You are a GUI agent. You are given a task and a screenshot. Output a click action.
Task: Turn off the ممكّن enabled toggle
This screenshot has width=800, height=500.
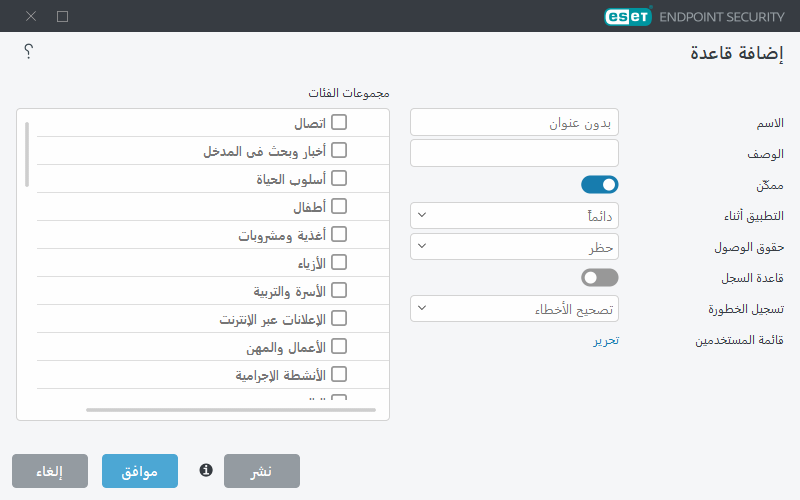coord(599,185)
